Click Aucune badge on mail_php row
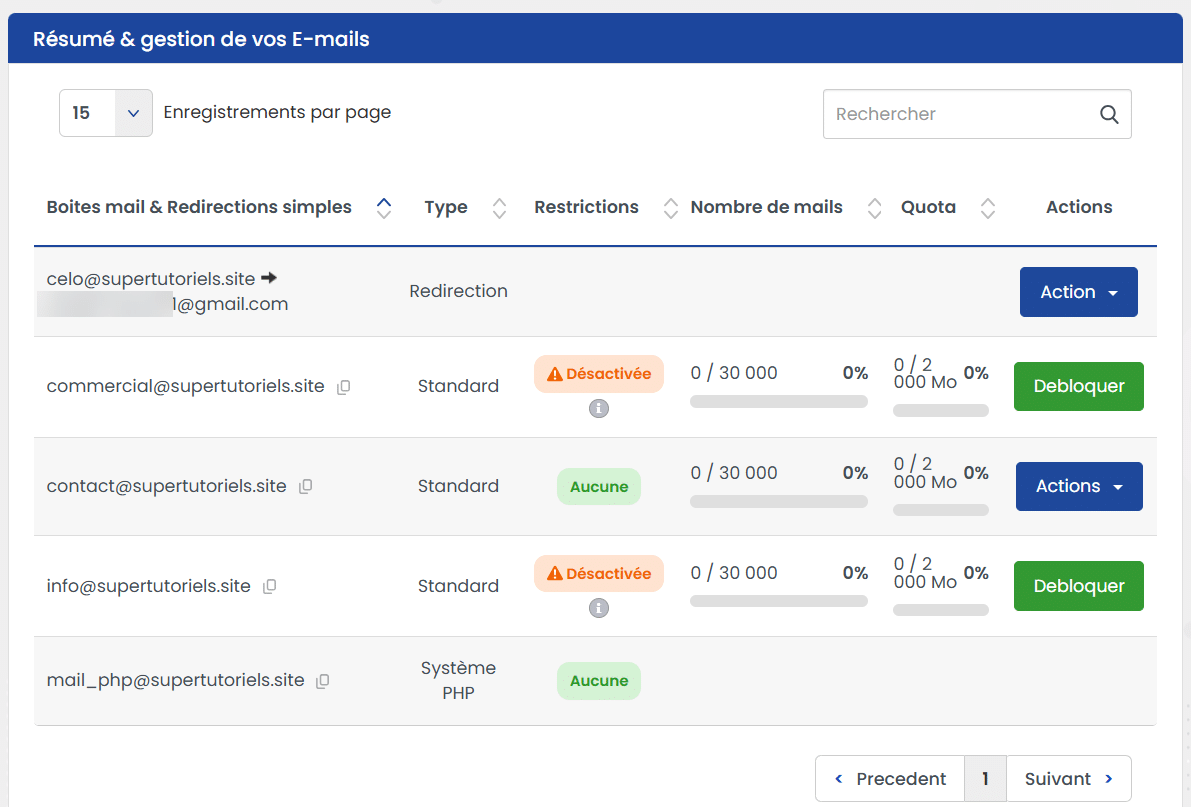1191x807 pixels. [599, 681]
